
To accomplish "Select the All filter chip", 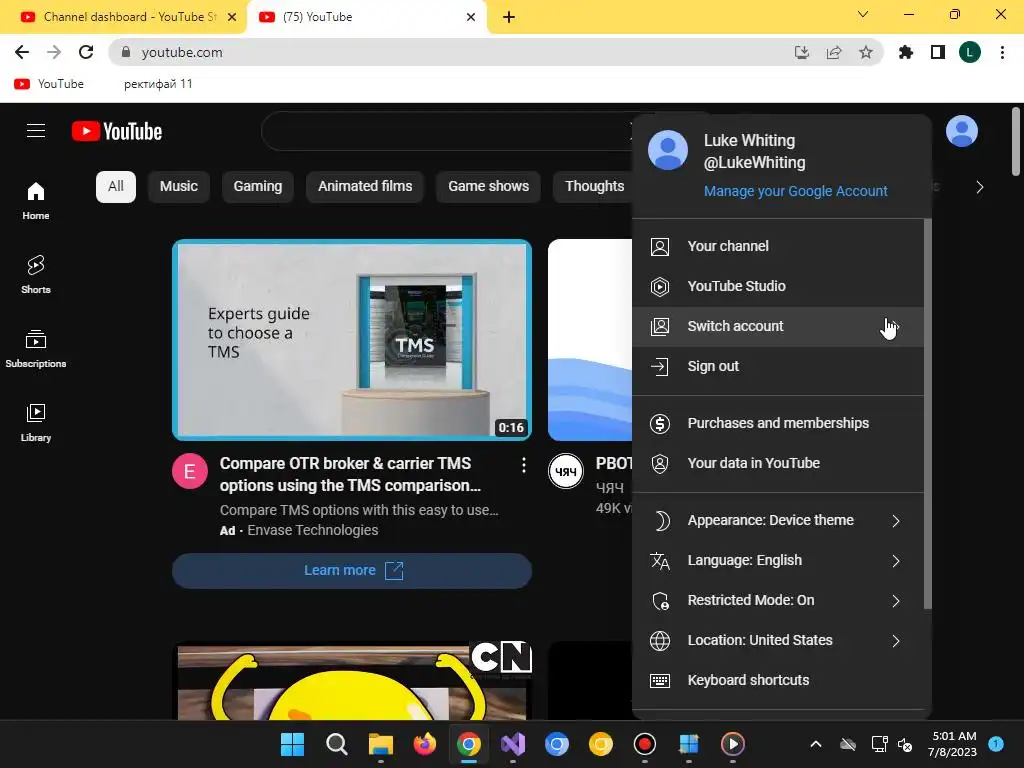I will [116, 187].
